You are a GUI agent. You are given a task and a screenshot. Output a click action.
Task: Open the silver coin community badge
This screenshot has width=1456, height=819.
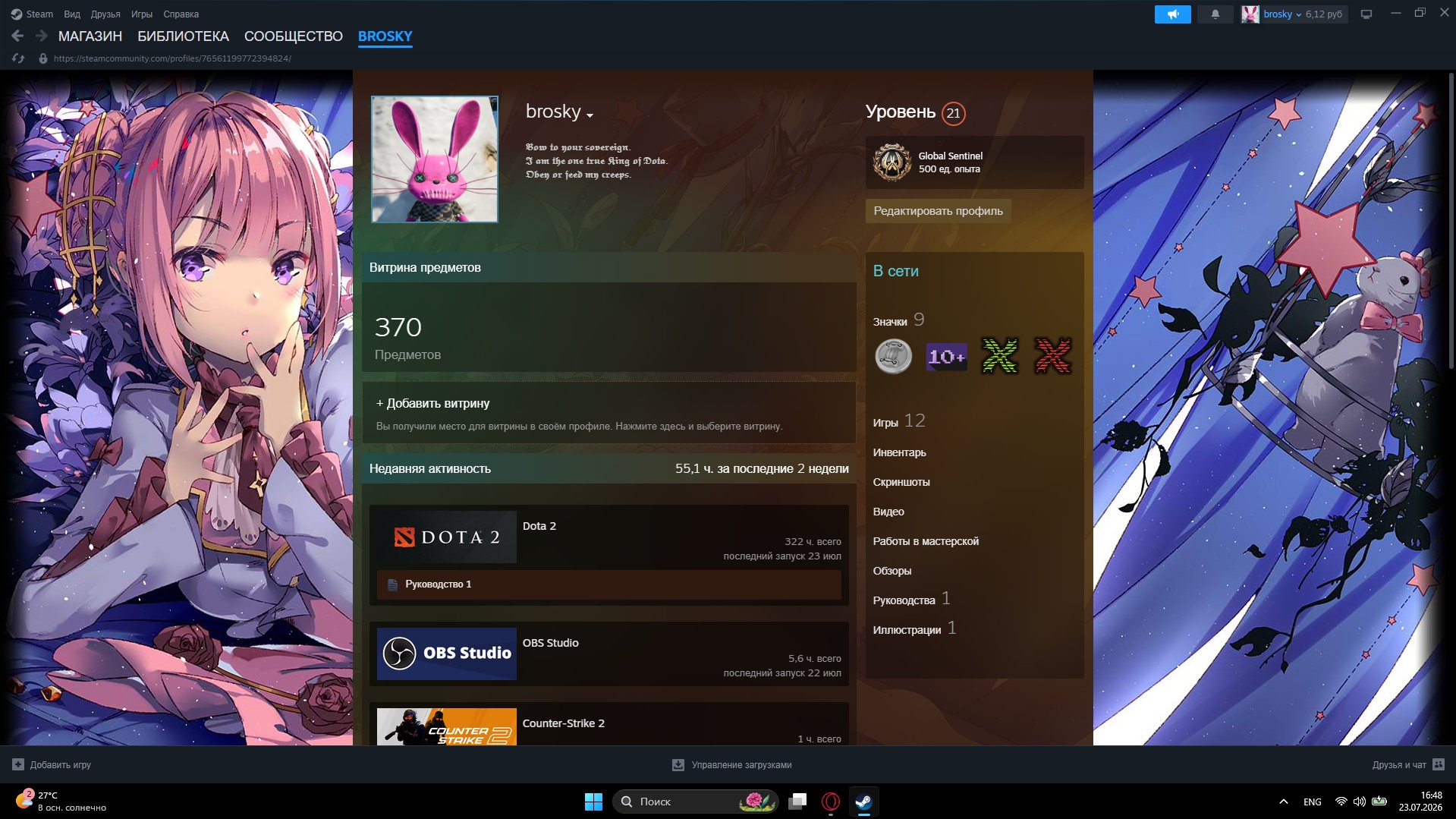(893, 356)
